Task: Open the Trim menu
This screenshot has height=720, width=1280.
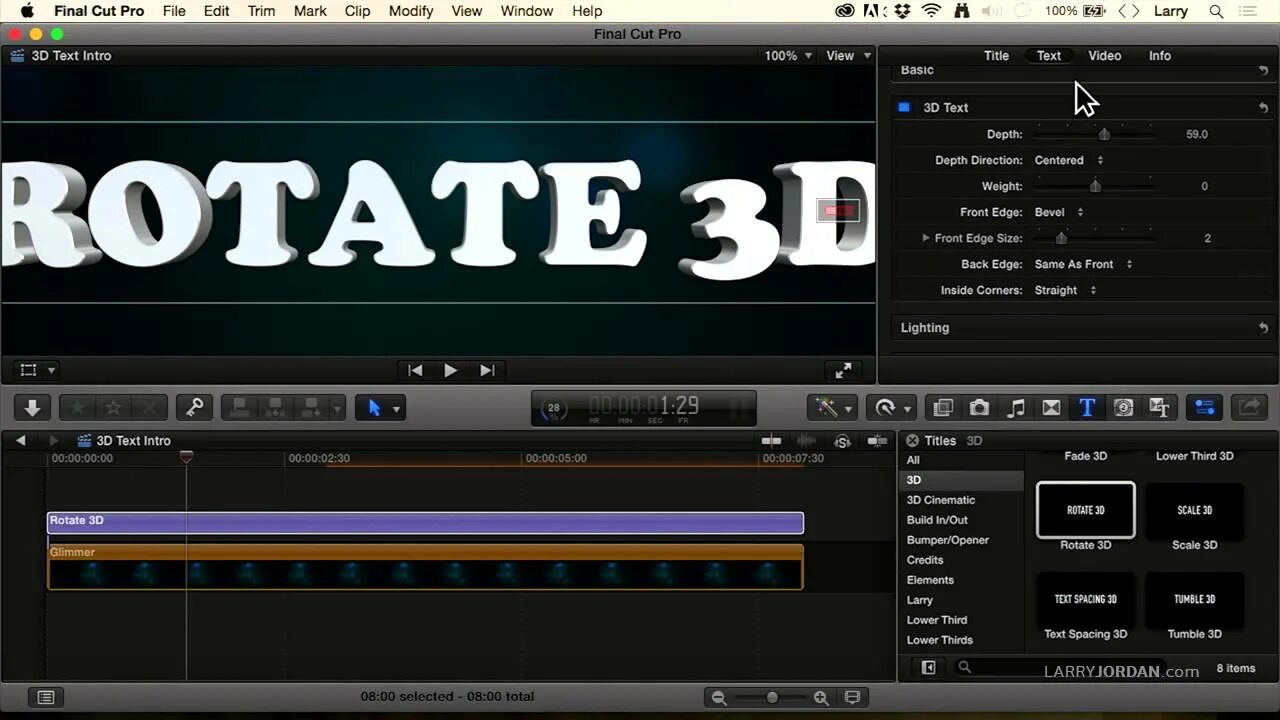Action: 261,11
